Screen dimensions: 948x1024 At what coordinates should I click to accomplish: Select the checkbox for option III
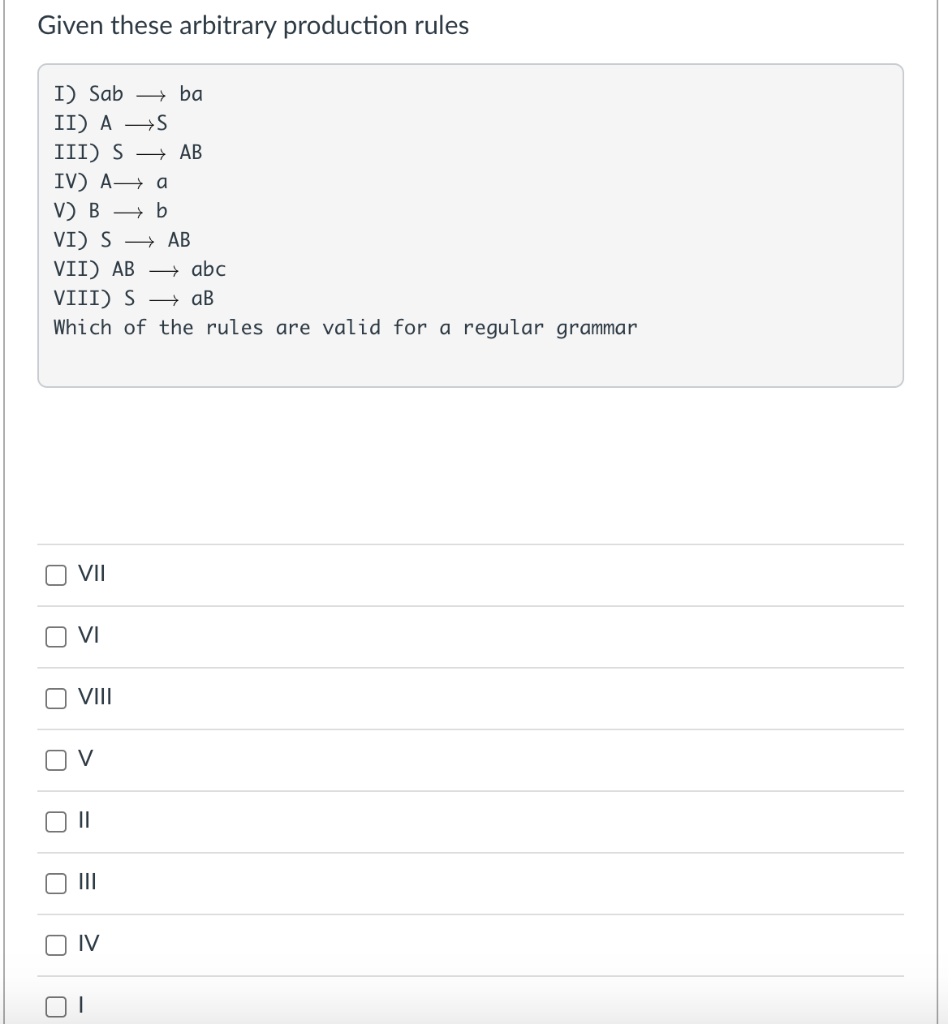[56, 883]
